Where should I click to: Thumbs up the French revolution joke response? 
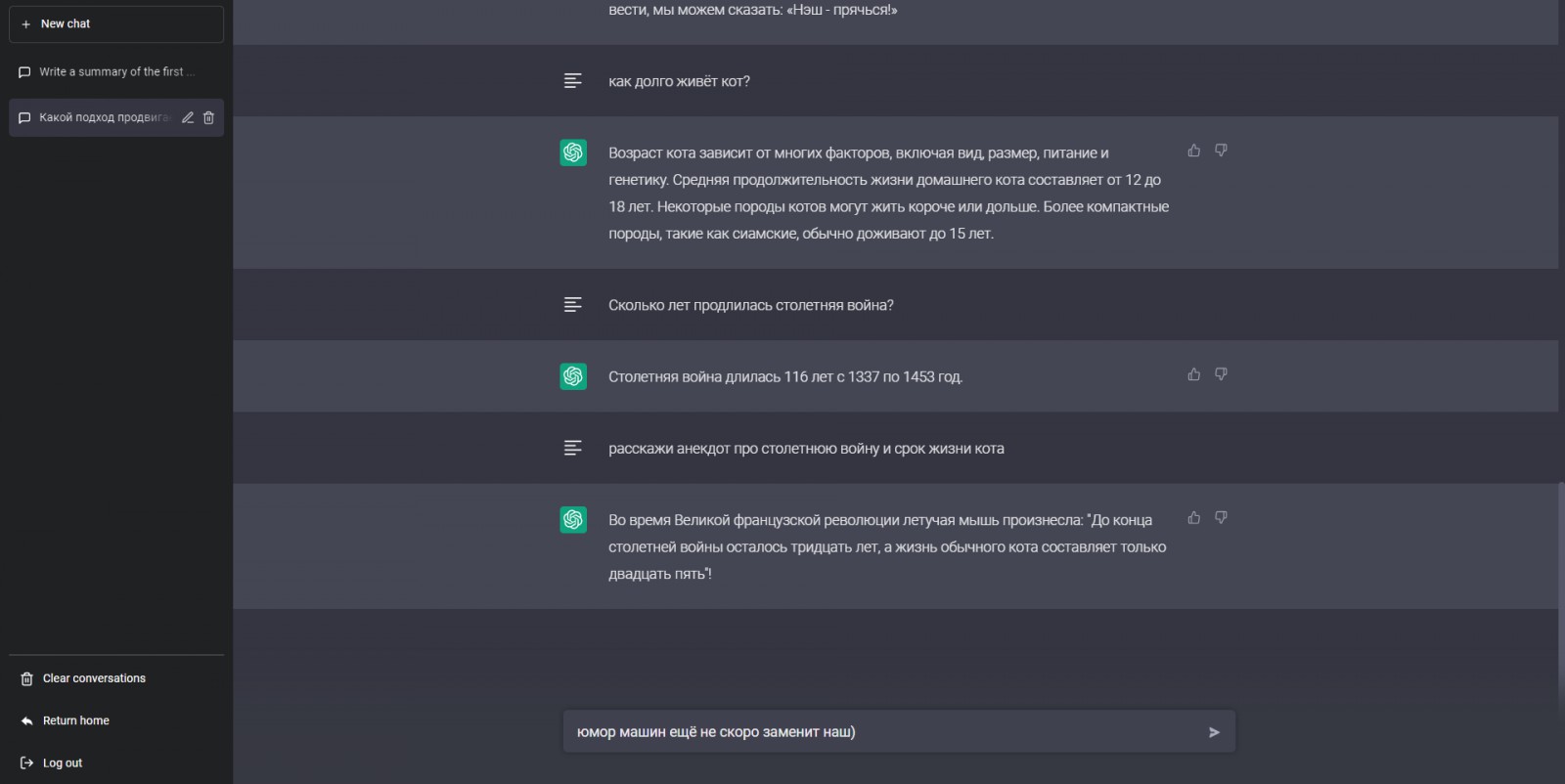click(x=1193, y=518)
